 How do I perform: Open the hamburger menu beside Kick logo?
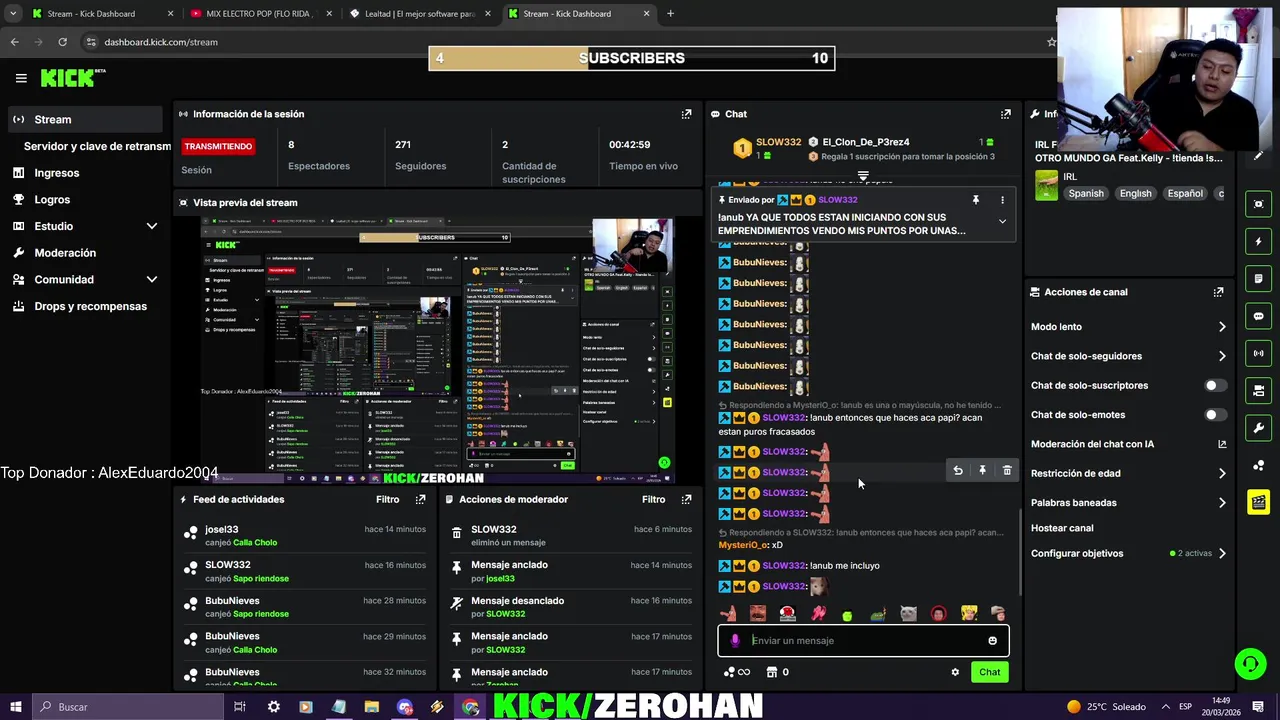pyautogui.click(x=21, y=78)
